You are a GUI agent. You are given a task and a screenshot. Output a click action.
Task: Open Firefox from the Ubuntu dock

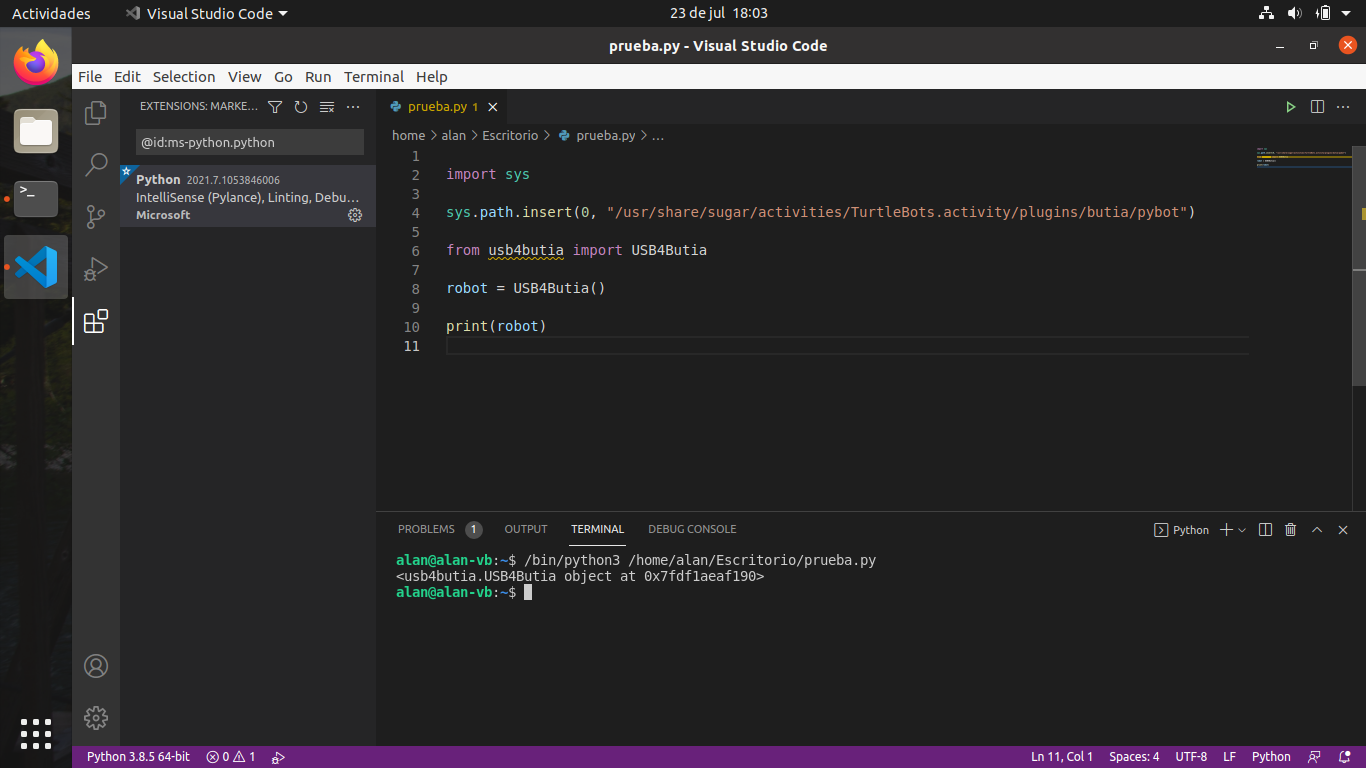[x=36, y=64]
